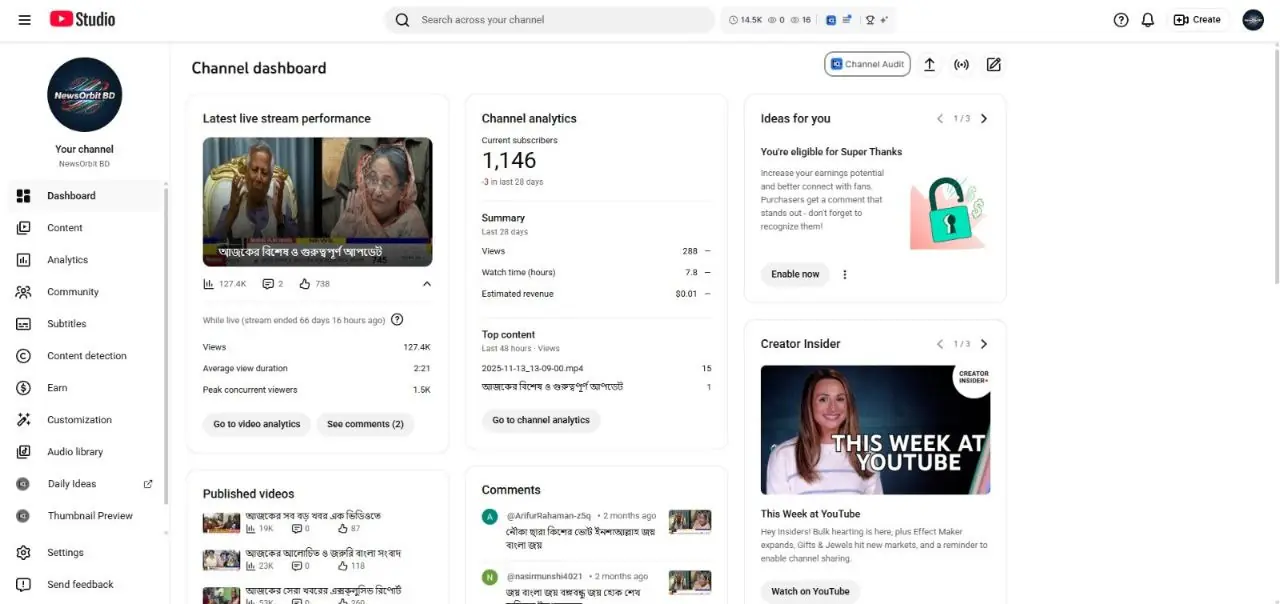
Task: Open the hamburger navigation menu
Action: coord(25,19)
